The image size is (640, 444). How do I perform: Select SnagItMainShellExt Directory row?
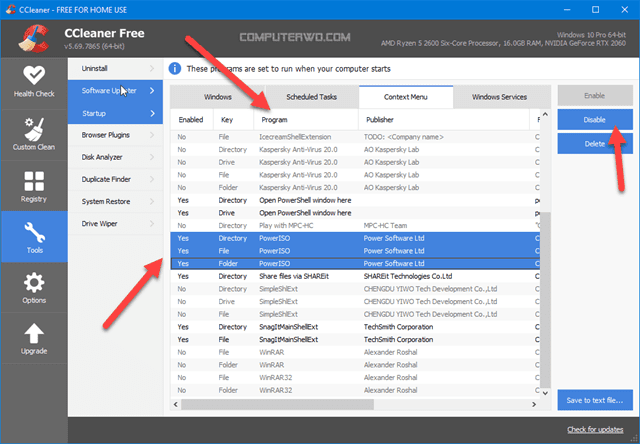coord(355,327)
